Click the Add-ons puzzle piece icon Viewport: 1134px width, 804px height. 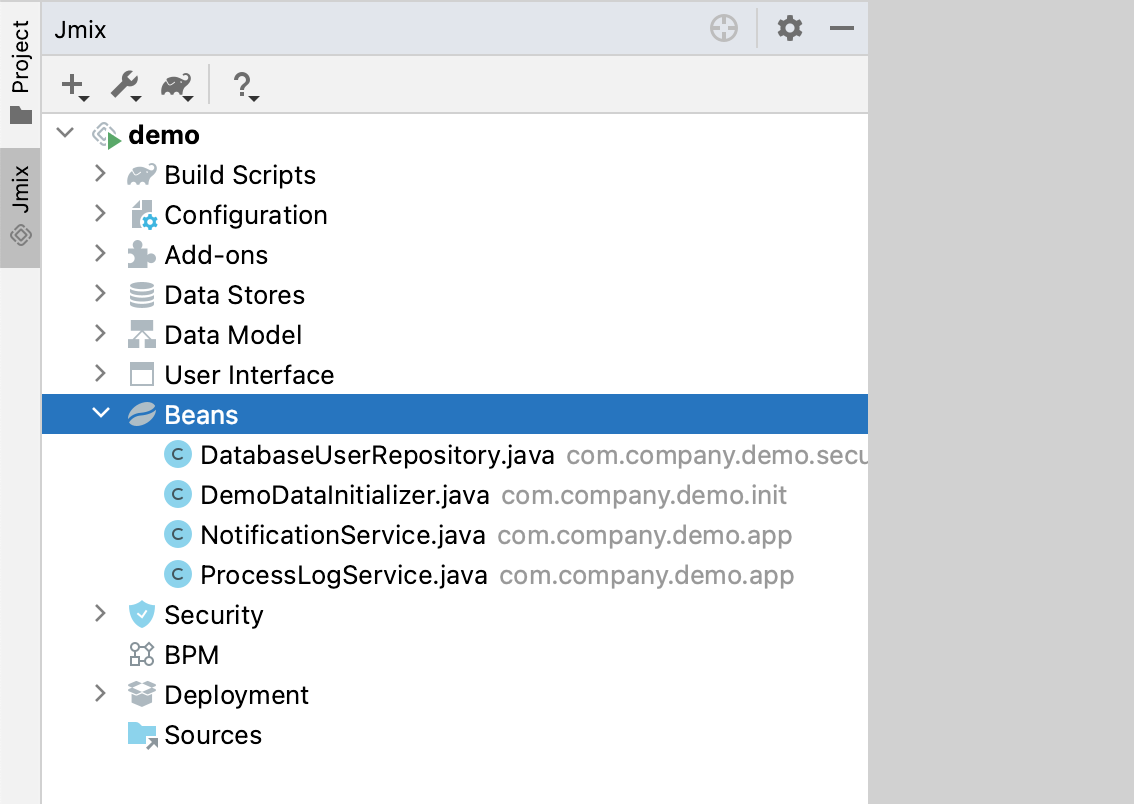141,255
